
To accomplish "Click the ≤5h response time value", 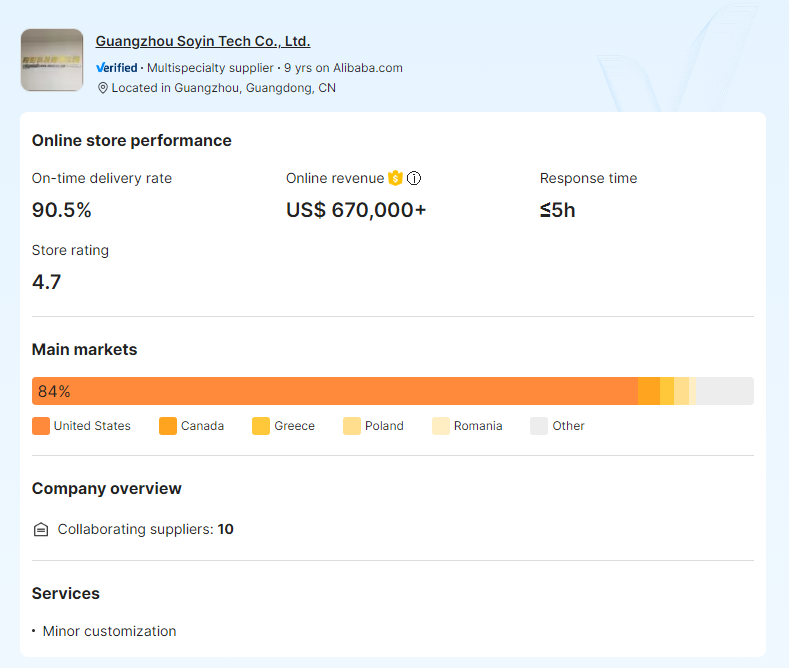I will [x=558, y=210].
